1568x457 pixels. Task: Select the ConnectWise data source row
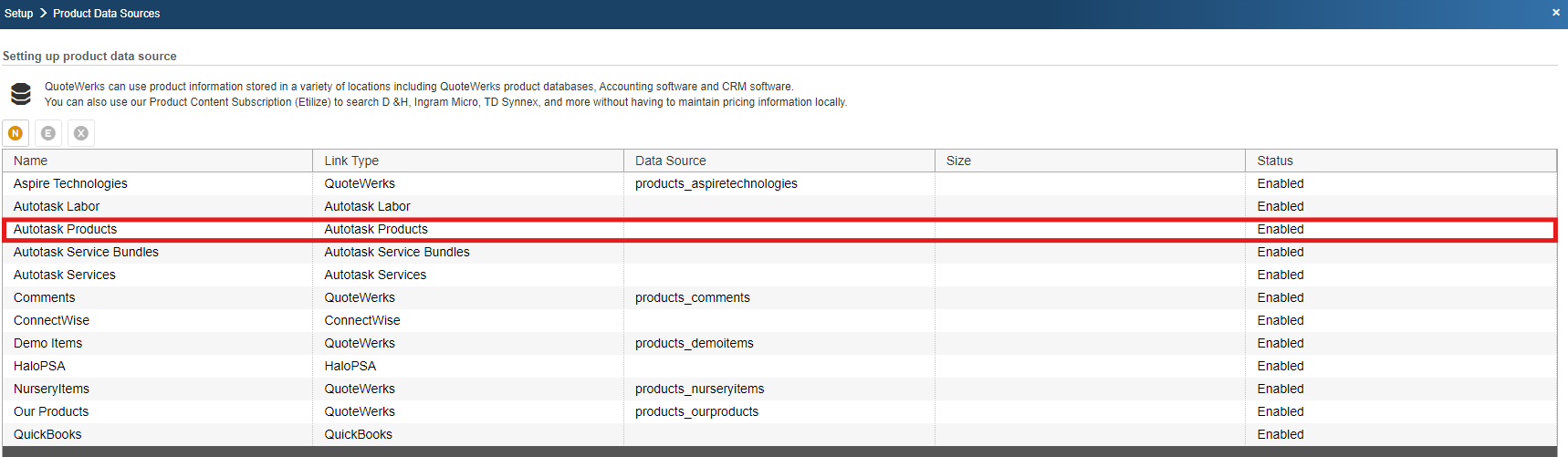click(x=51, y=320)
